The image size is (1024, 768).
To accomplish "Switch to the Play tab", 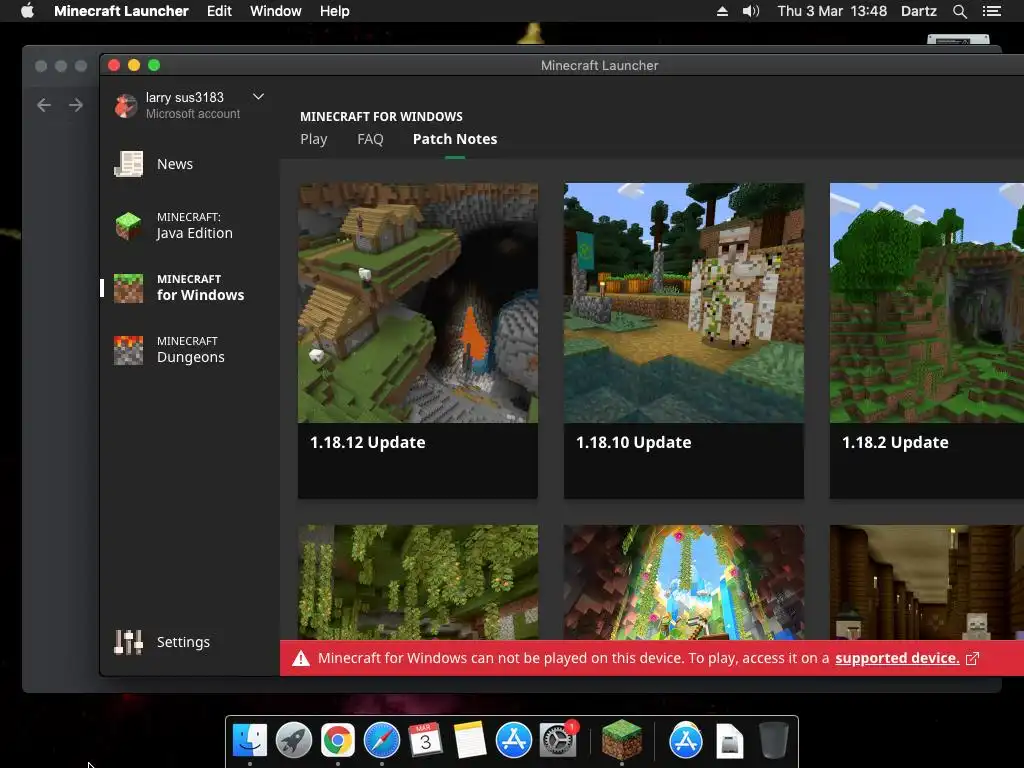I will tap(313, 139).
